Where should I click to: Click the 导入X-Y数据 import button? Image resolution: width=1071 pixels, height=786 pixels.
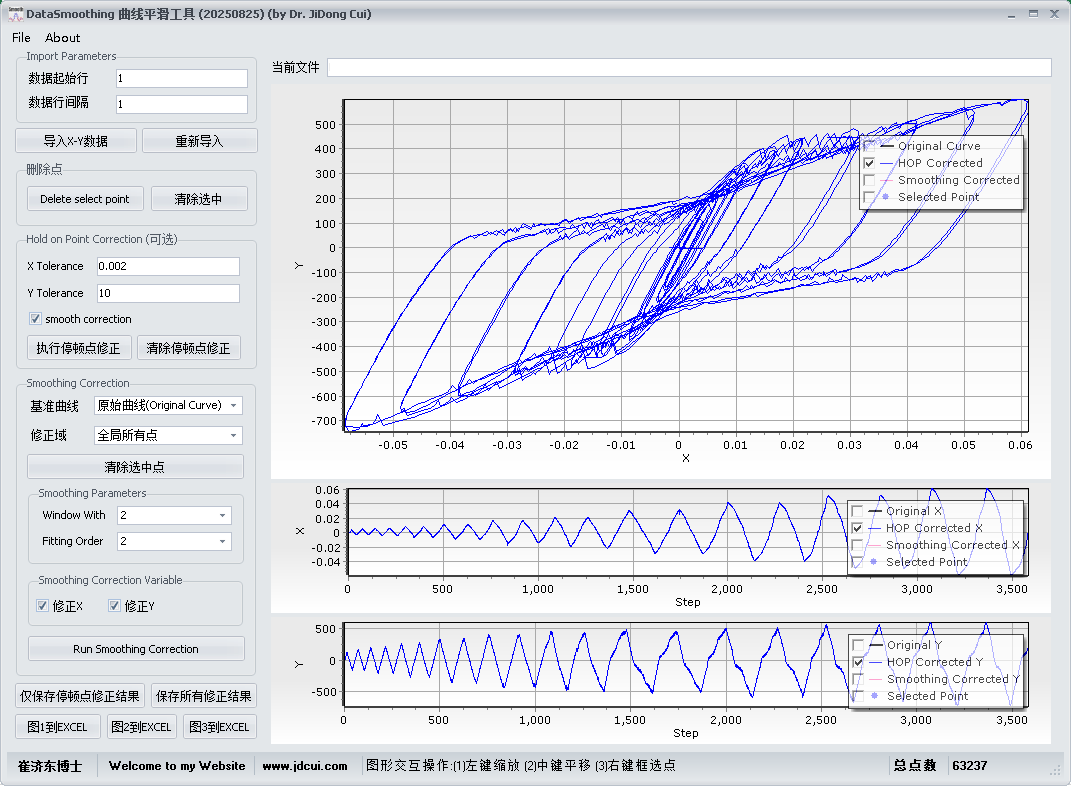click(x=76, y=141)
